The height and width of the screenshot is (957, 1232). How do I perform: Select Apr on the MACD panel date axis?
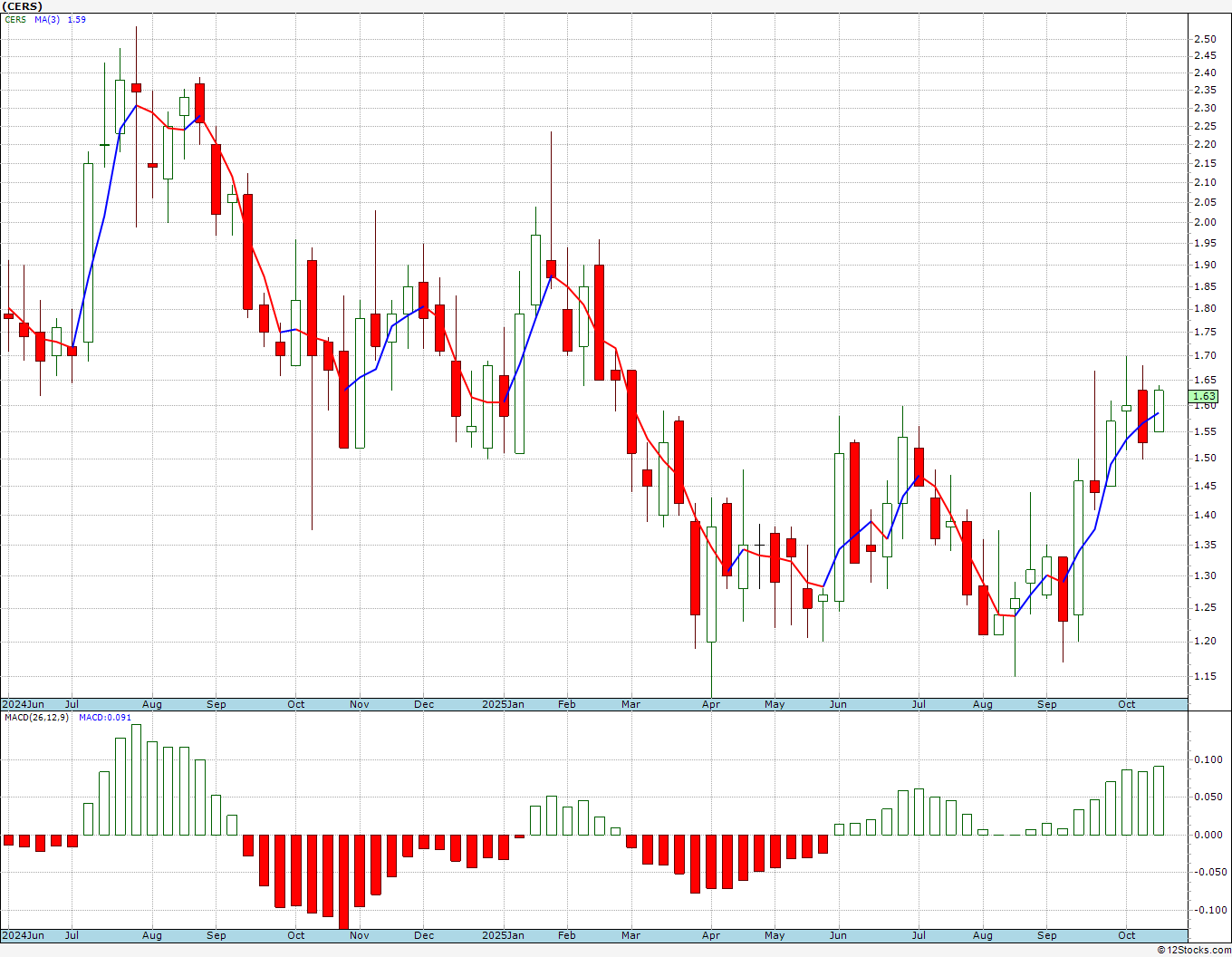click(x=711, y=935)
